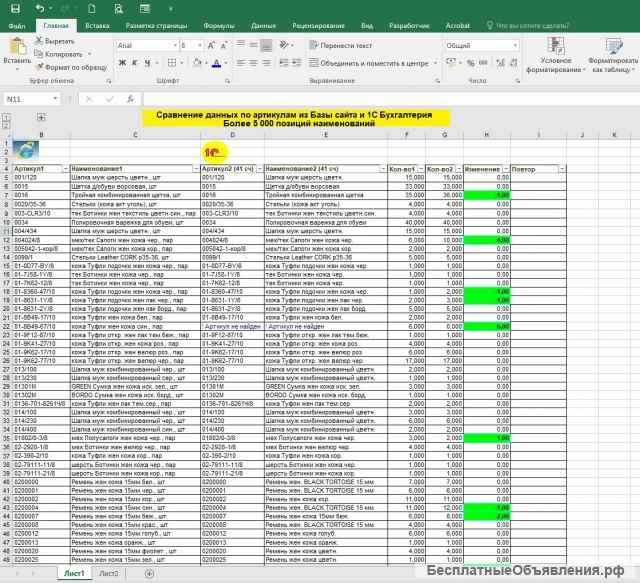Open the Число group dialog launcher
The image size is (640, 583).
(518, 81)
